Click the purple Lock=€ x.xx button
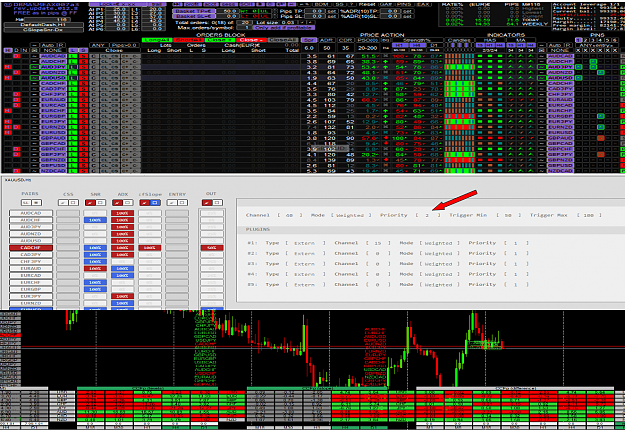 coord(117,4)
